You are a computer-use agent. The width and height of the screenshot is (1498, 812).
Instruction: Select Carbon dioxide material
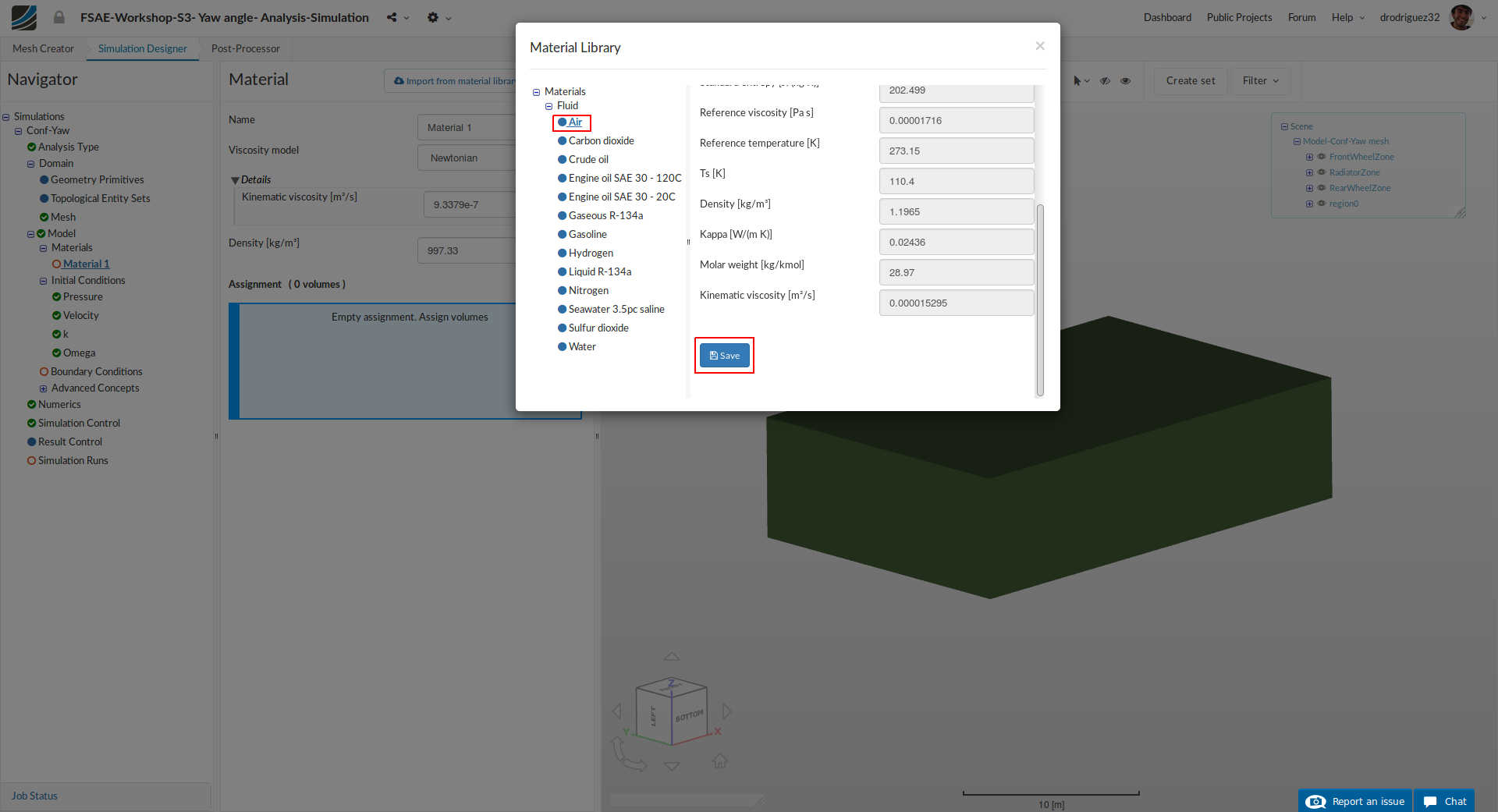point(596,141)
